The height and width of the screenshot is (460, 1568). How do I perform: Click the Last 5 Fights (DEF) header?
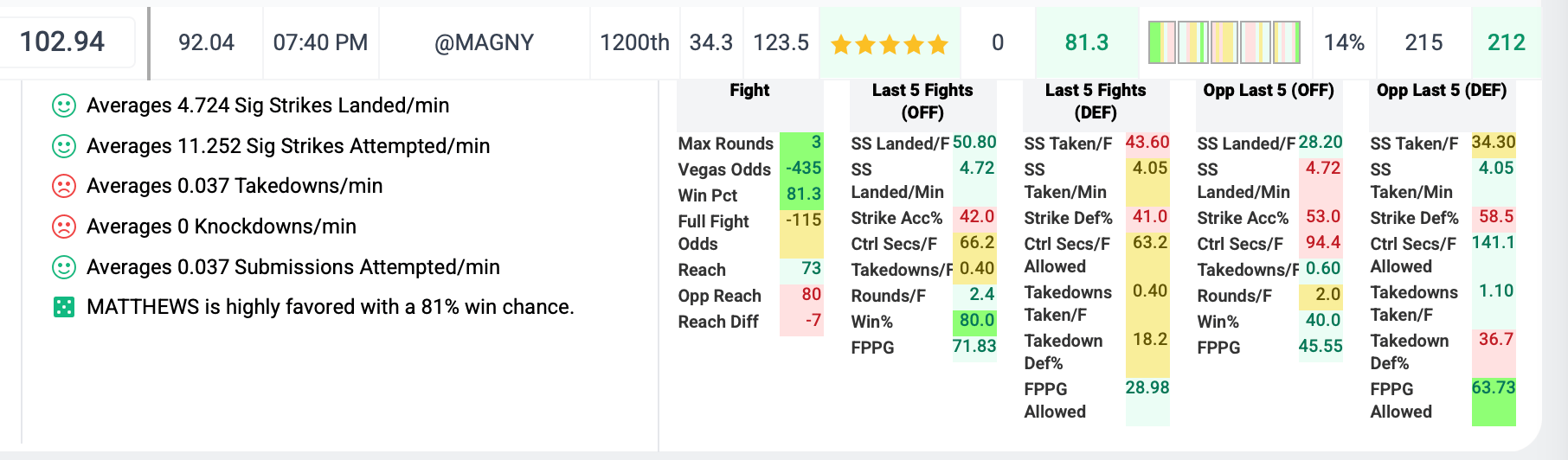(1096, 101)
